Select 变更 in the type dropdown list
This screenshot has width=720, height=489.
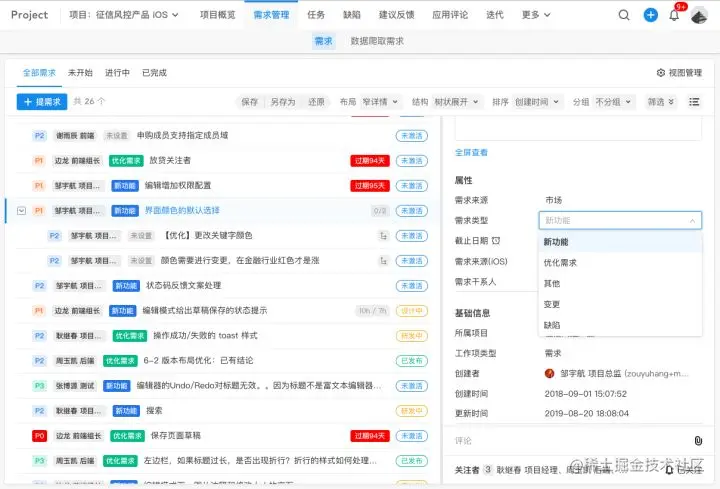[620, 304]
